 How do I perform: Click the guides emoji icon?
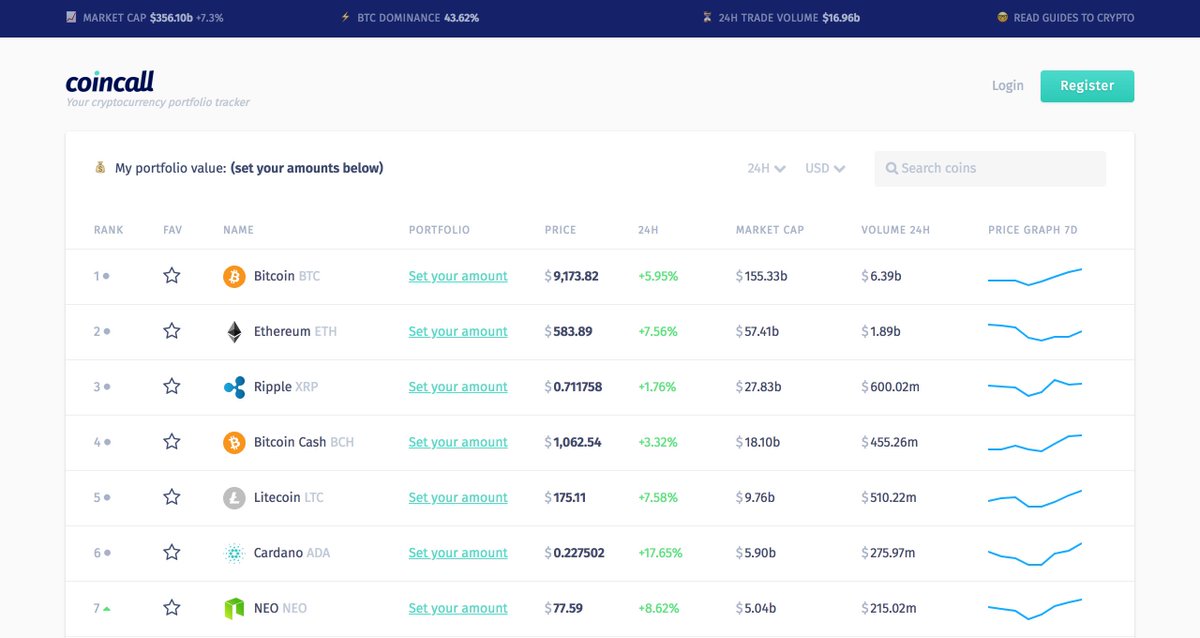click(1002, 18)
